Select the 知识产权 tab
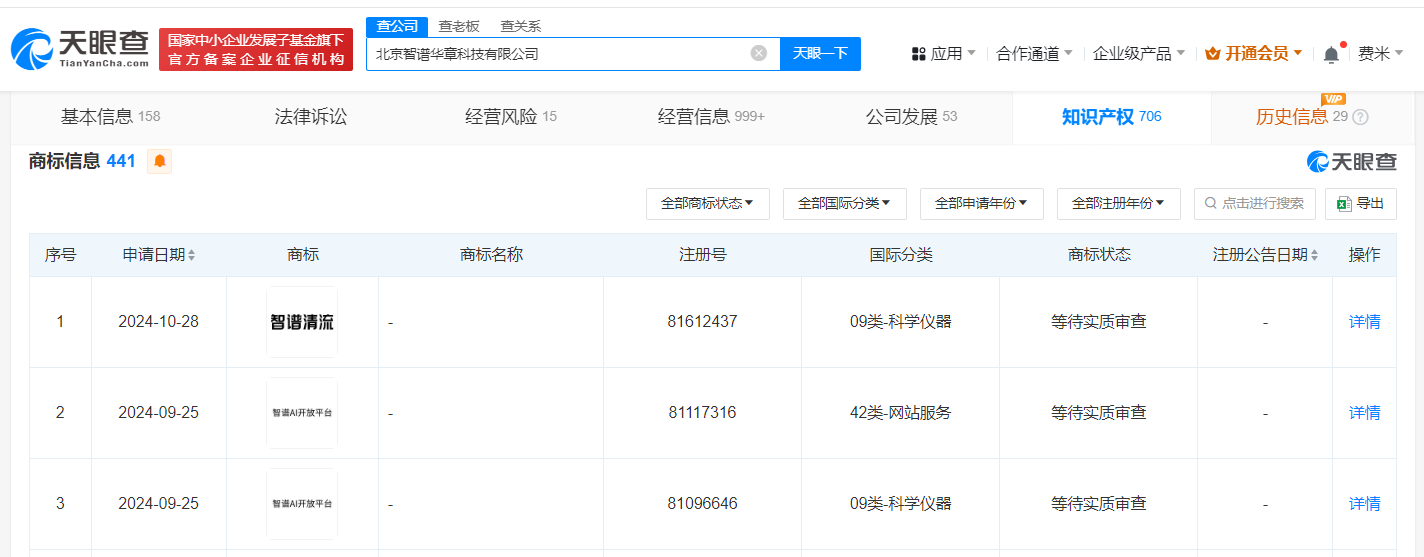1424x557 pixels. point(1111,117)
